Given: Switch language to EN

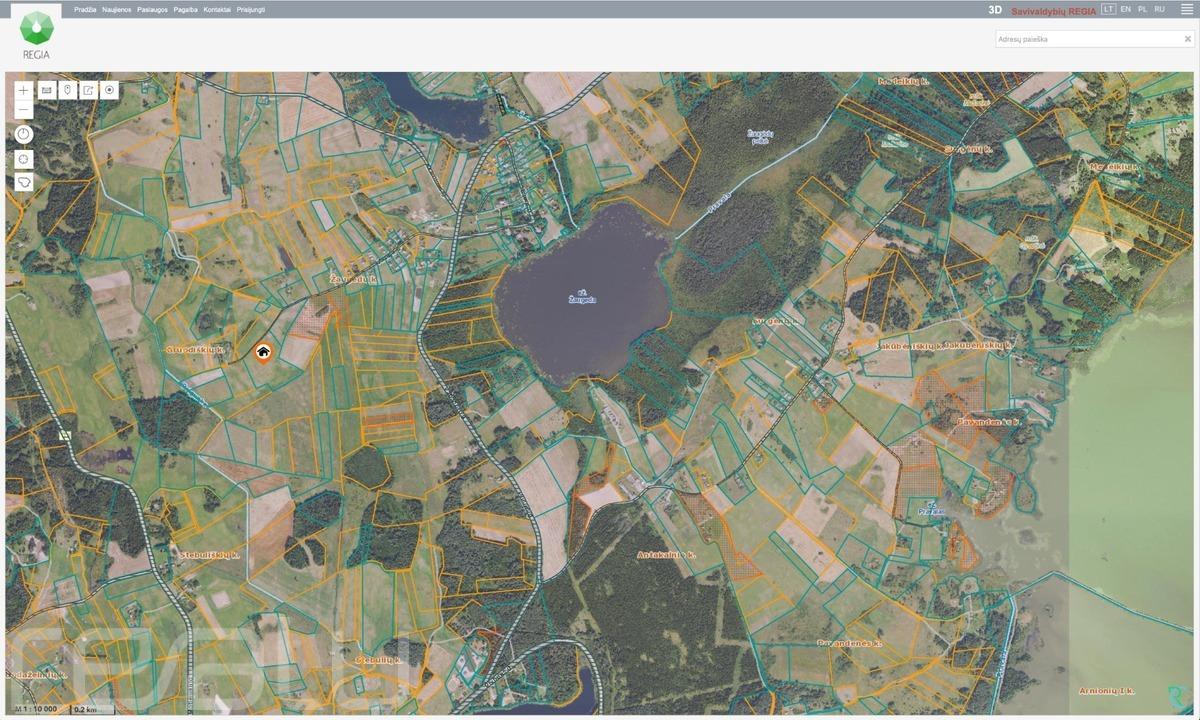Looking at the screenshot, I should [x=1126, y=9].
